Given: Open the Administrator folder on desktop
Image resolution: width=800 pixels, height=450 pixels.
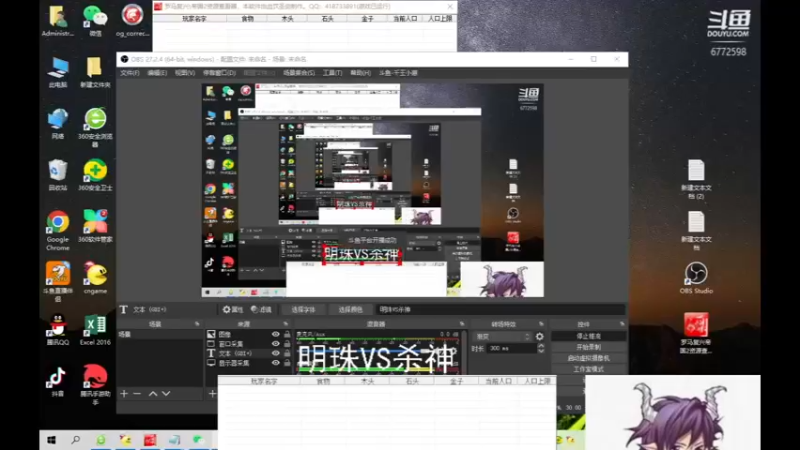Looking at the screenshot, I should pos(58,19).
